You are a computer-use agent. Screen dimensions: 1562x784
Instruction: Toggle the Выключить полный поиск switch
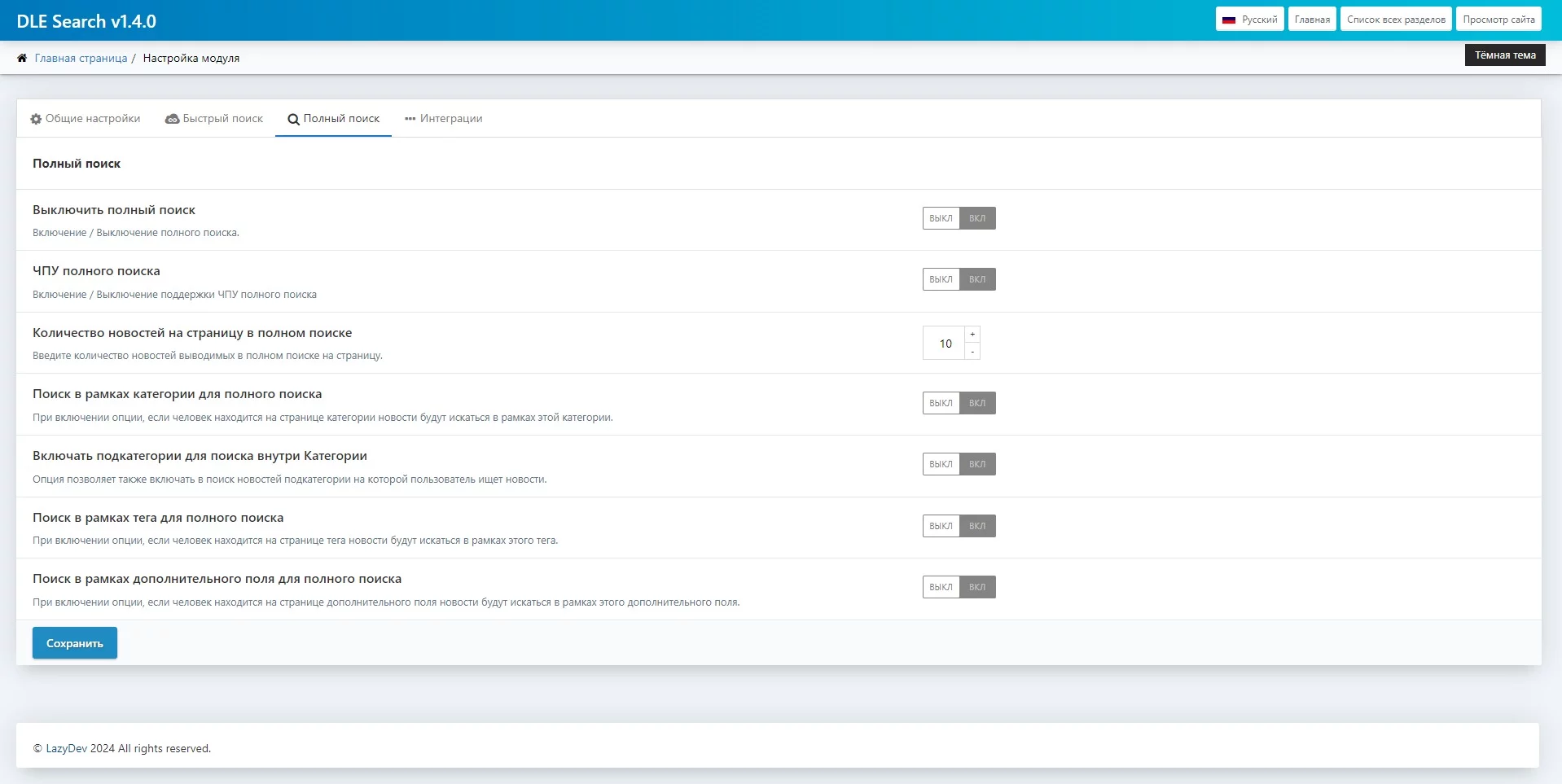pyautogui.click(x=959, y=218)
